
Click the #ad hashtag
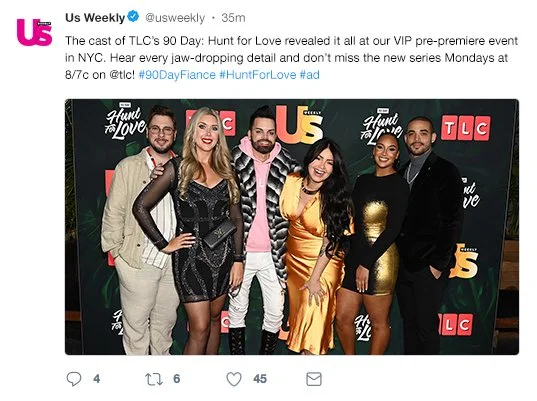[310, 75]
